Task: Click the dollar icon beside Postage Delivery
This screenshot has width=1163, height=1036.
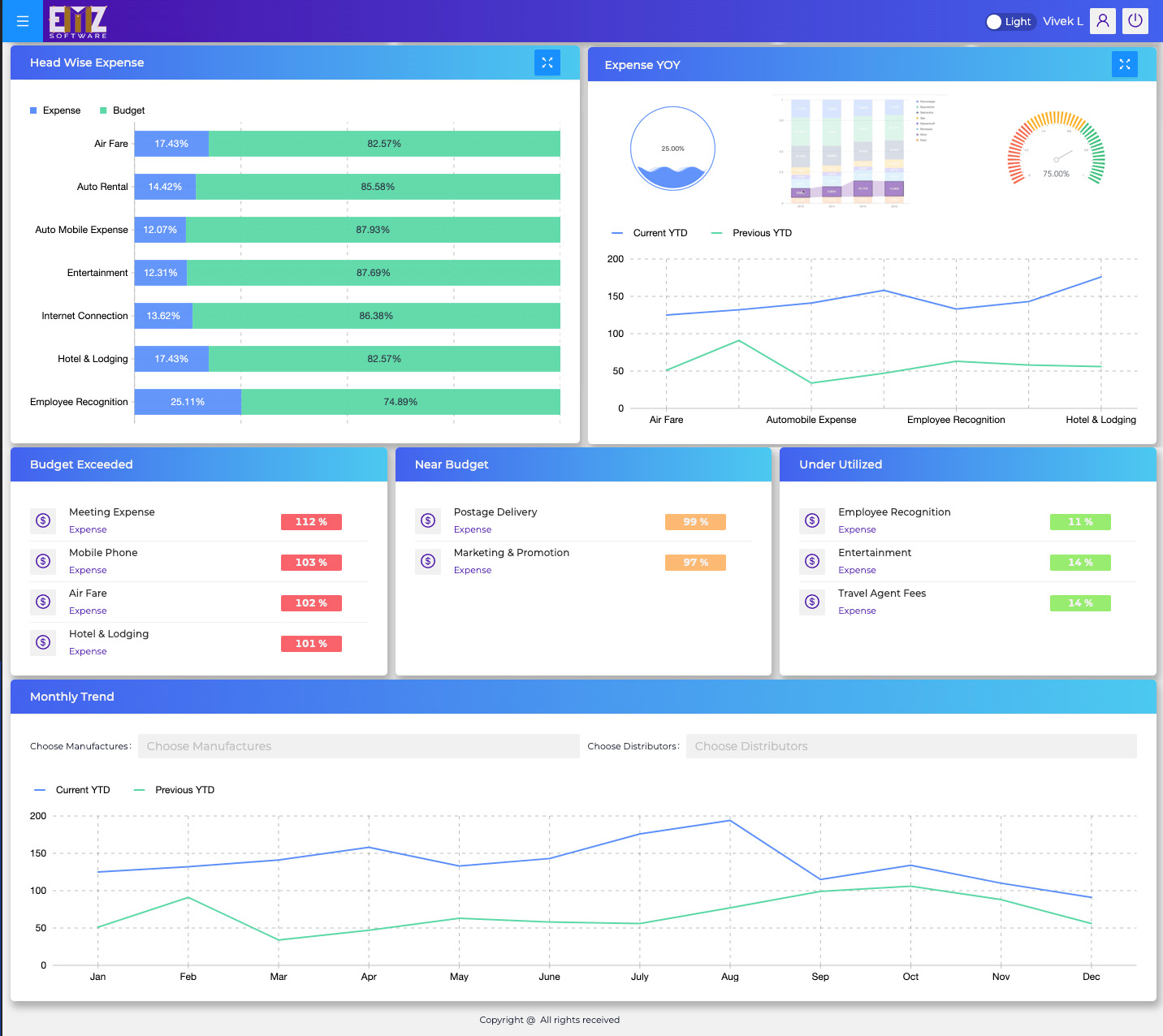Action: pyautogui.click(x=428, y=520)
